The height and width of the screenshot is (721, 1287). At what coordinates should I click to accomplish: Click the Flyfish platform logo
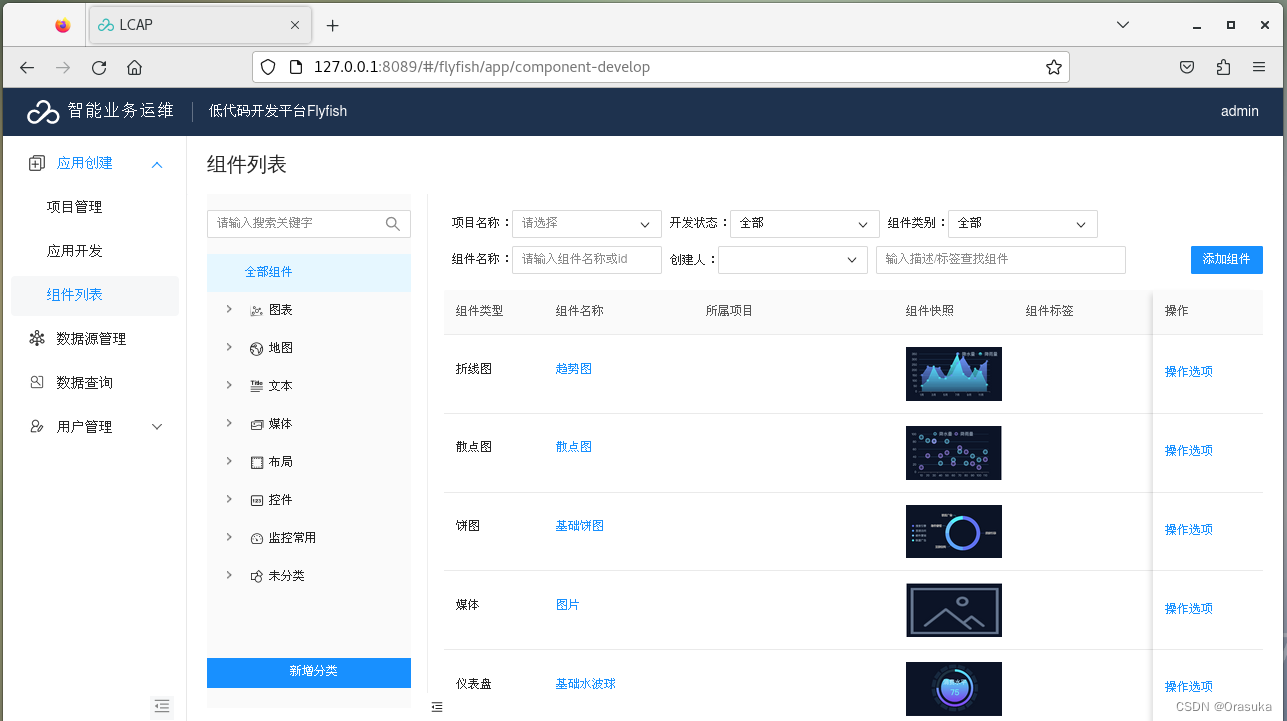[x=42, y=111]
